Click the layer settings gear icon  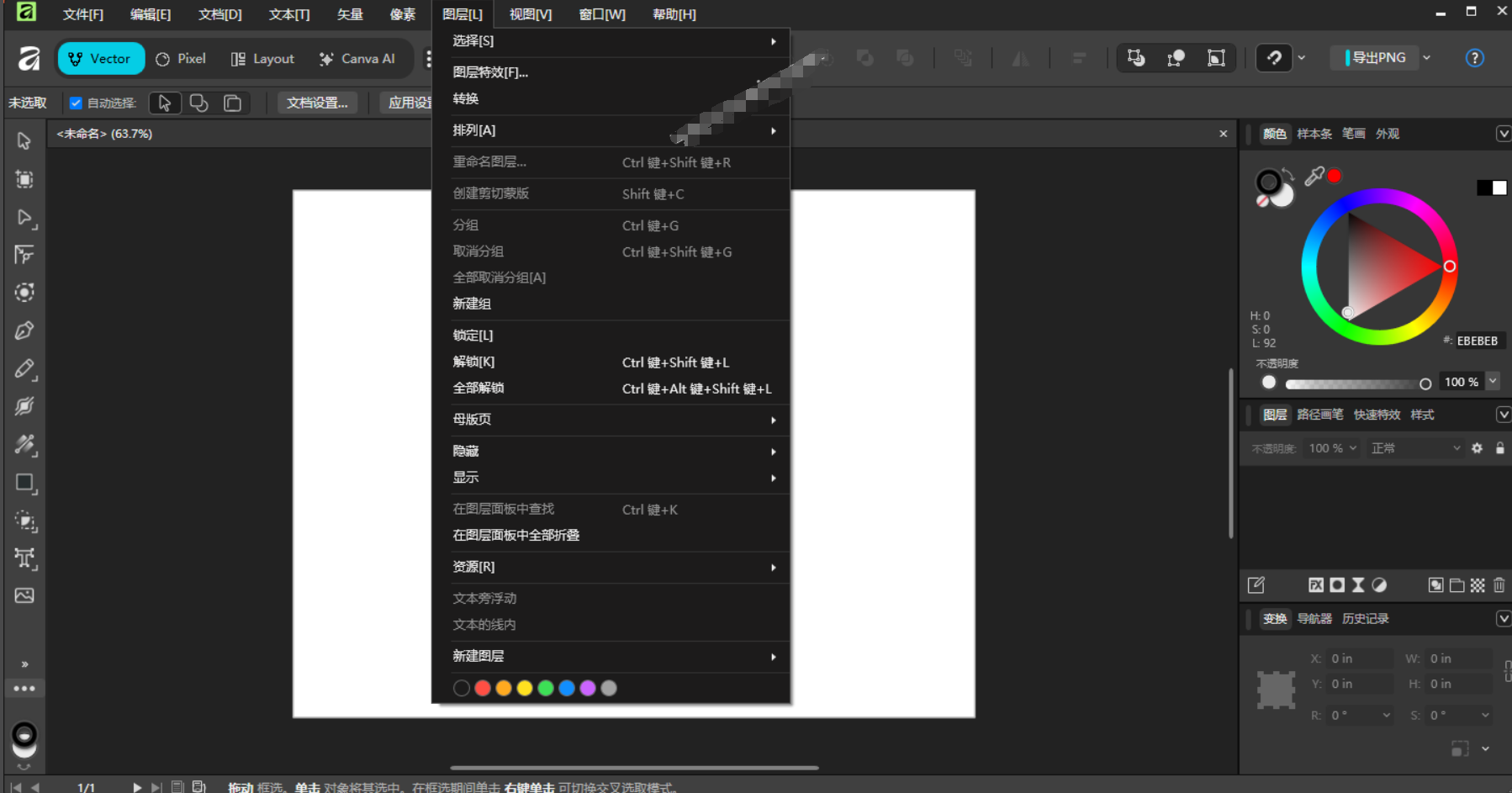(x=1477, y=448)
